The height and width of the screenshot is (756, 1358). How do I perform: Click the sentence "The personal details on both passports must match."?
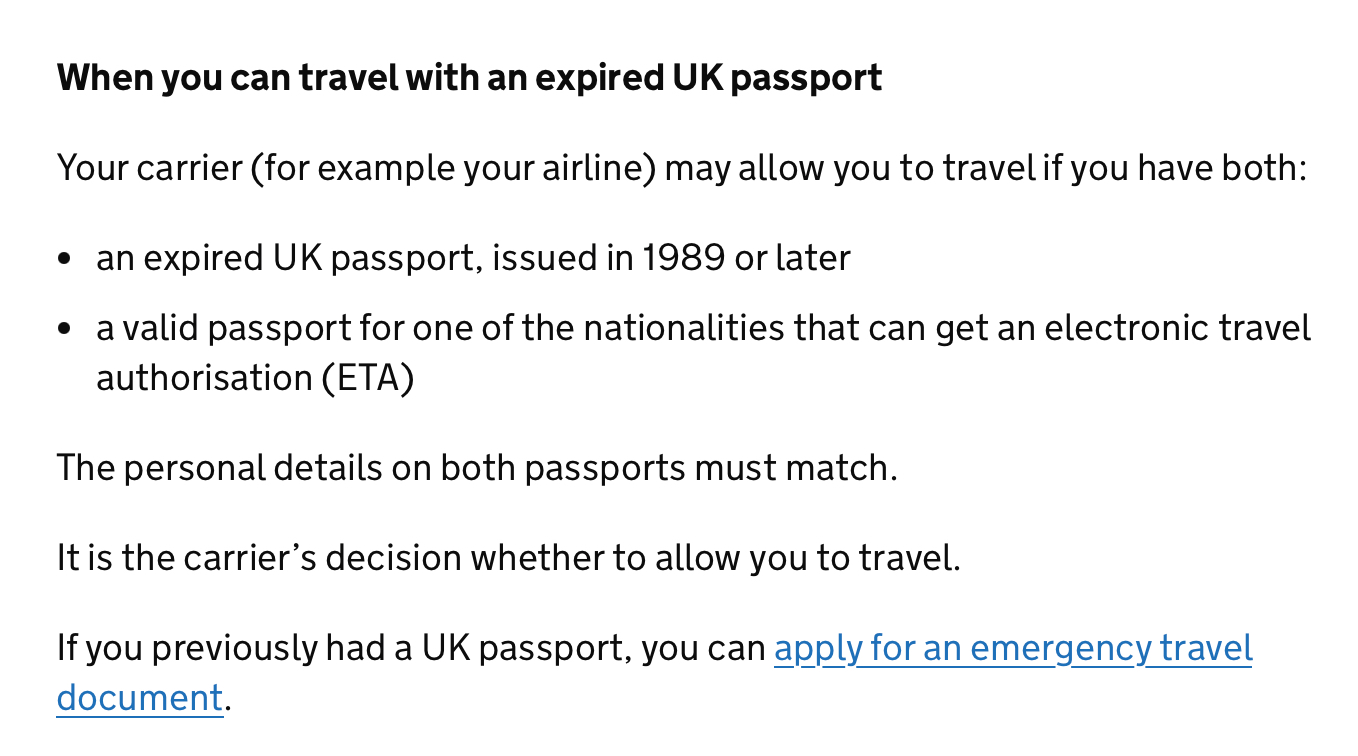coord(477,468)
